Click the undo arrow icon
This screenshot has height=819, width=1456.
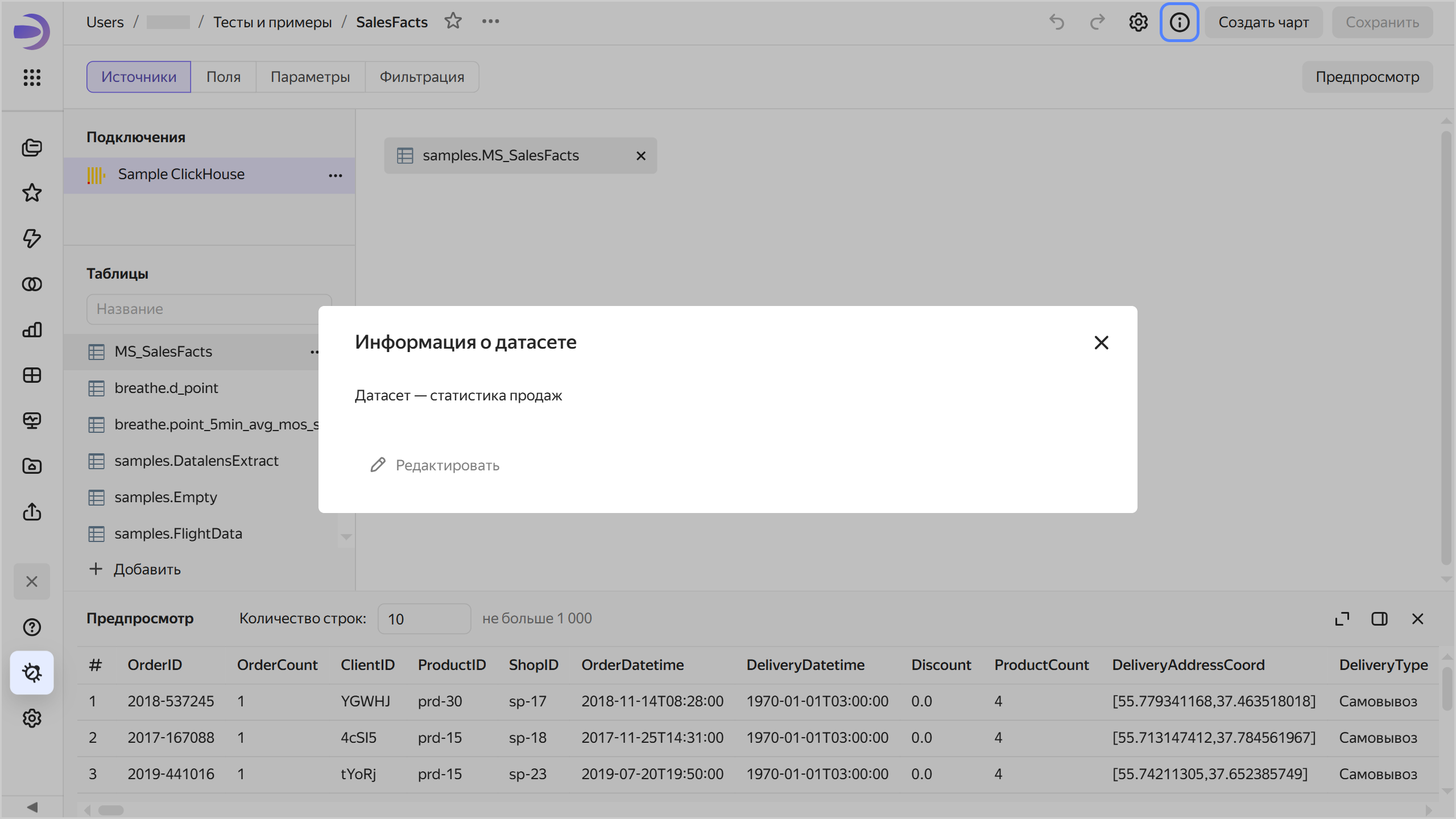click(x=1057, y=22)
